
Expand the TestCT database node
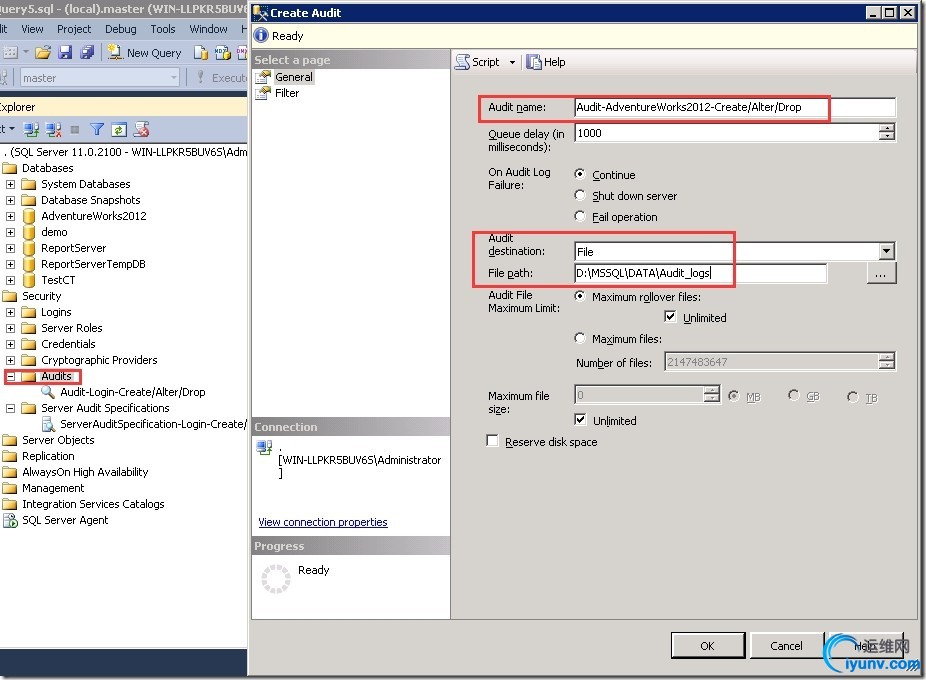pos(11,280)
